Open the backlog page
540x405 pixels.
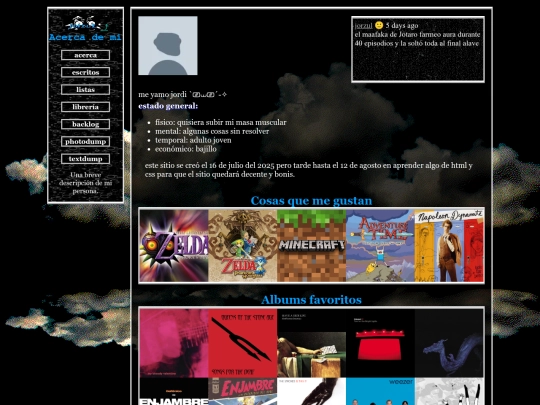(85, 124)
